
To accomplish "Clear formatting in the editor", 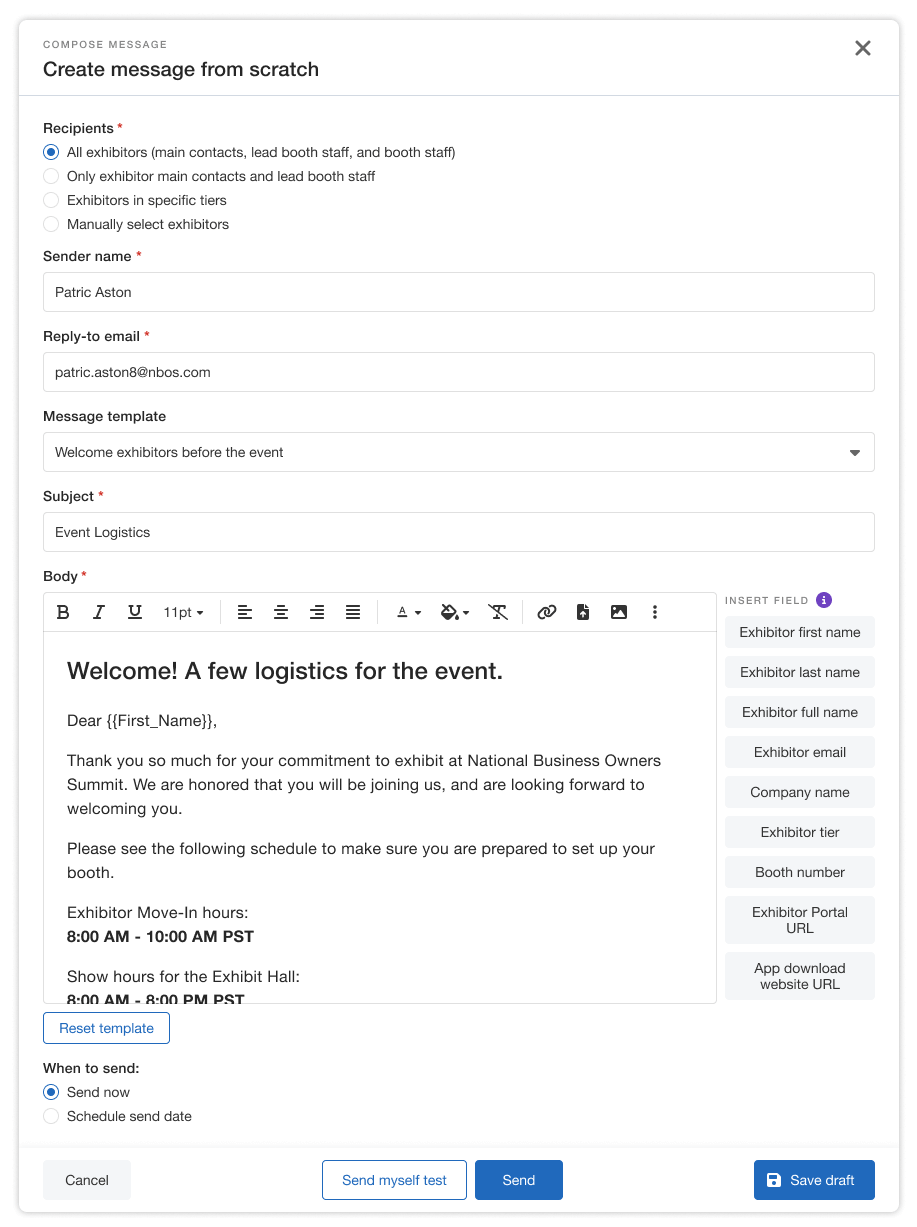I will pos(498,612).
